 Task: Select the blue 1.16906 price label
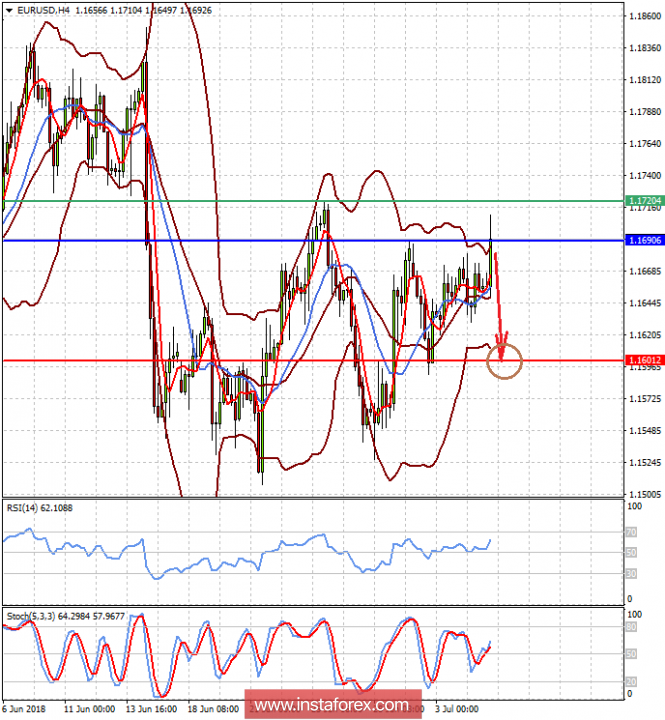645,240
